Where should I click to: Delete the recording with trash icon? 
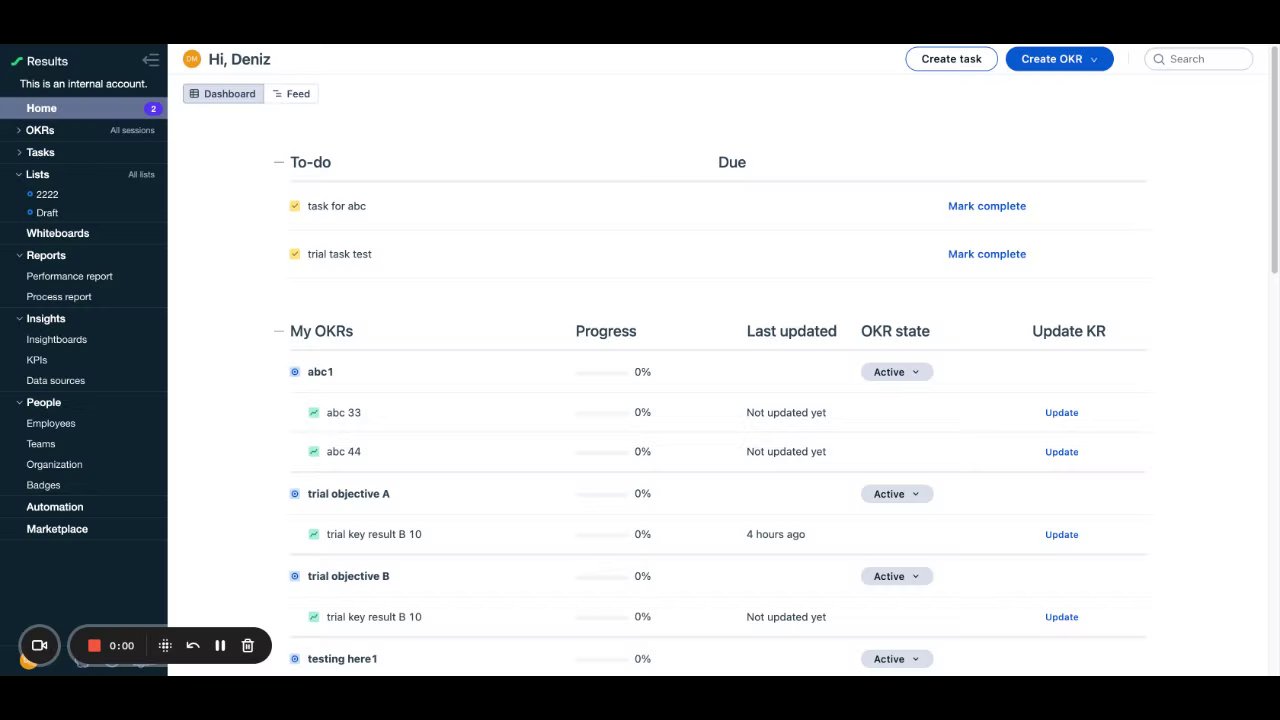pos(248,645)
